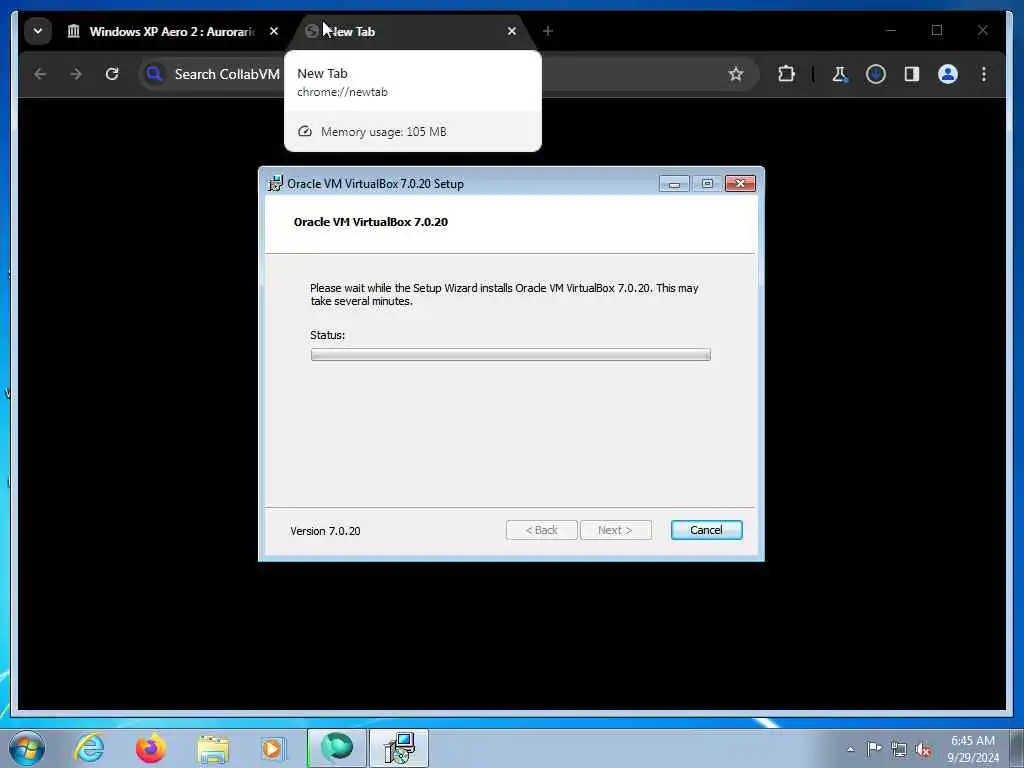Minimize the browser window

[891, 30]
